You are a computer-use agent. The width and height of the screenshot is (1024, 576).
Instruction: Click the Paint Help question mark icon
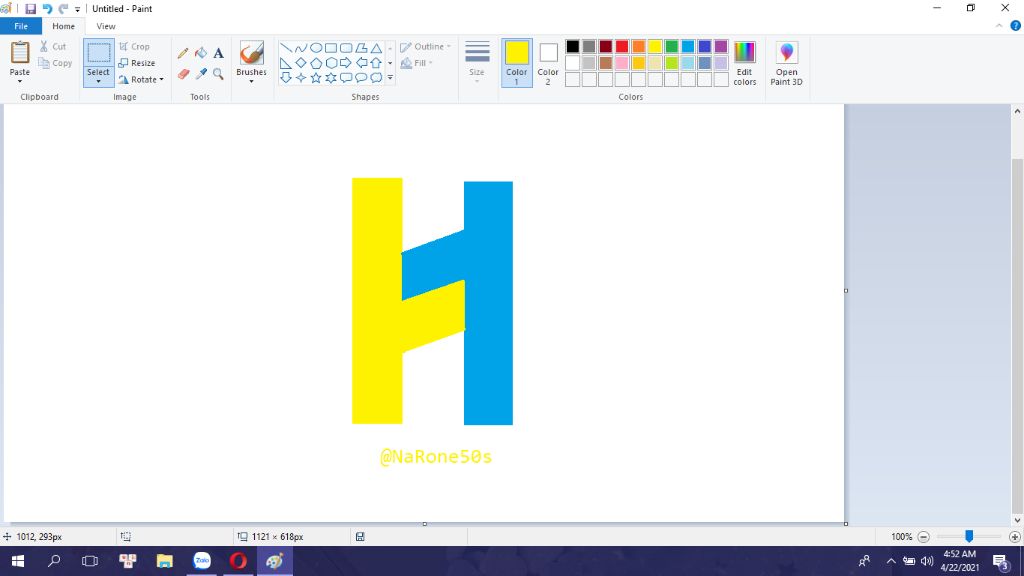point(1016,26)
